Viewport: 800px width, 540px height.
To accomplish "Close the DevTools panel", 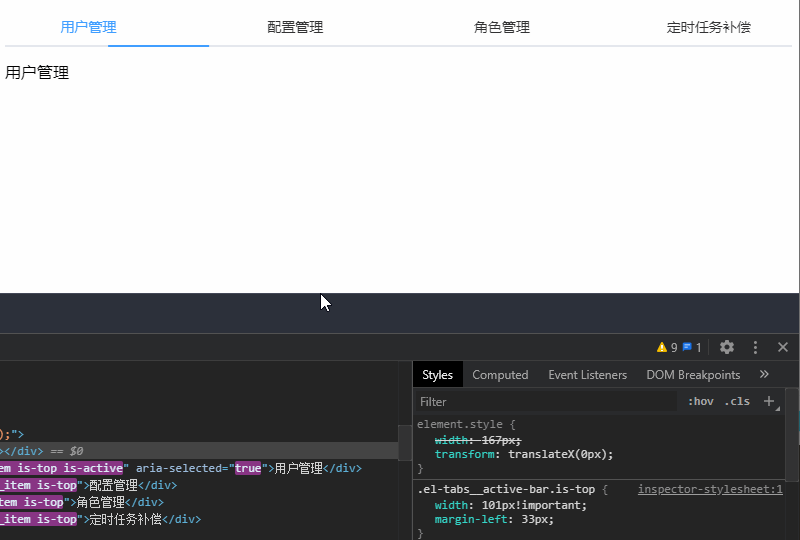I will 783,347.
